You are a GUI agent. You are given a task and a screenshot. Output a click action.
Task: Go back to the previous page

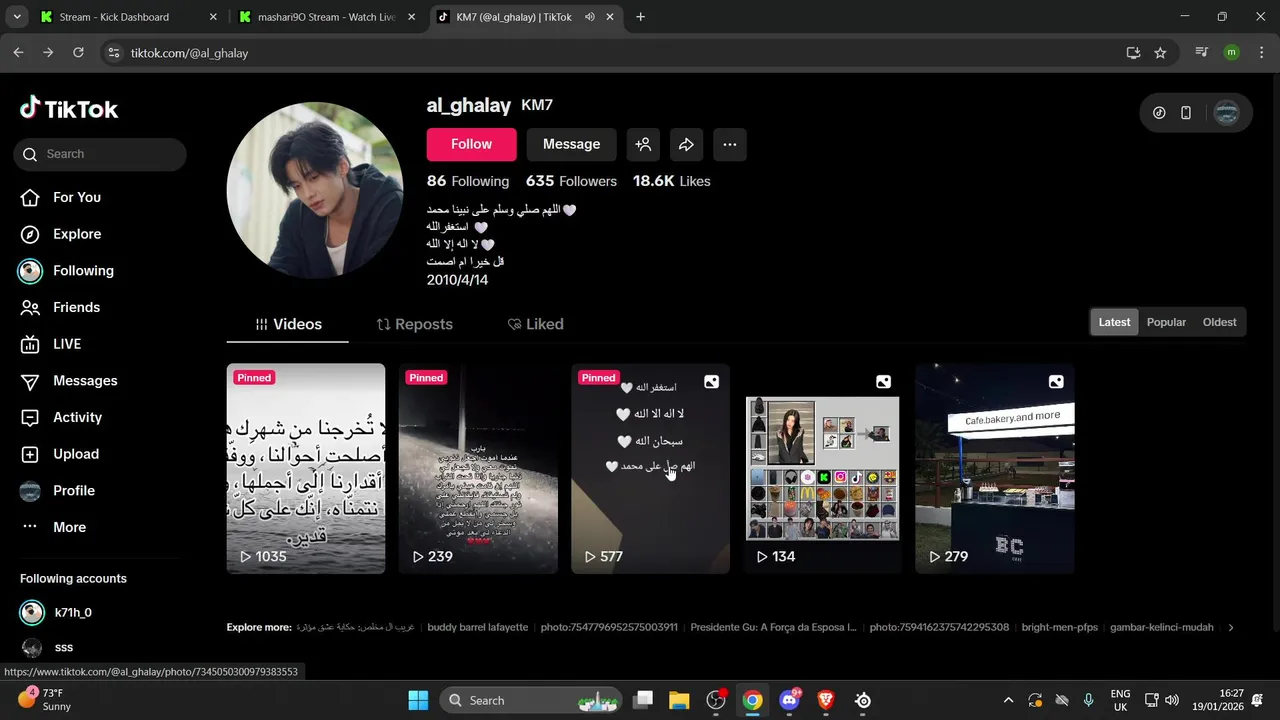coord(18,53)
